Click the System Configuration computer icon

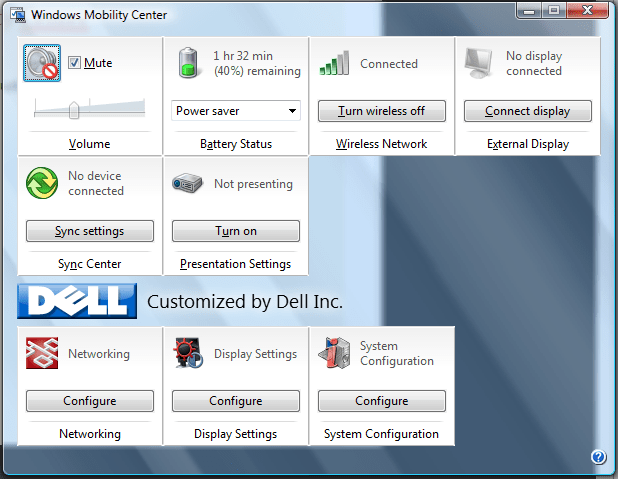point(334,354)
